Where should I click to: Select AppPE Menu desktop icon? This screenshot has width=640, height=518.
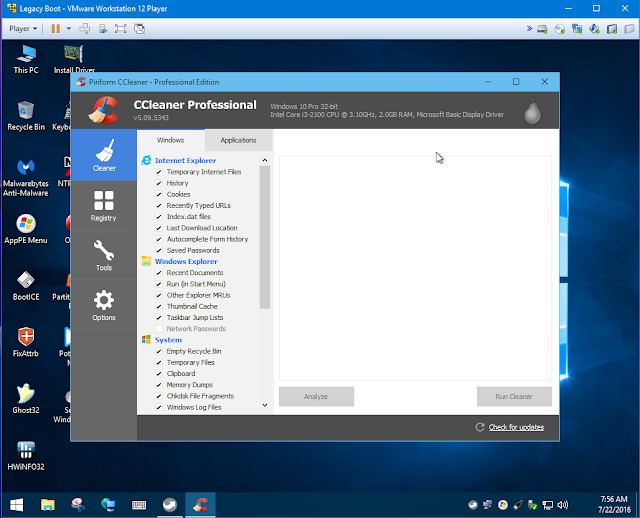click(x=26, y=229)
